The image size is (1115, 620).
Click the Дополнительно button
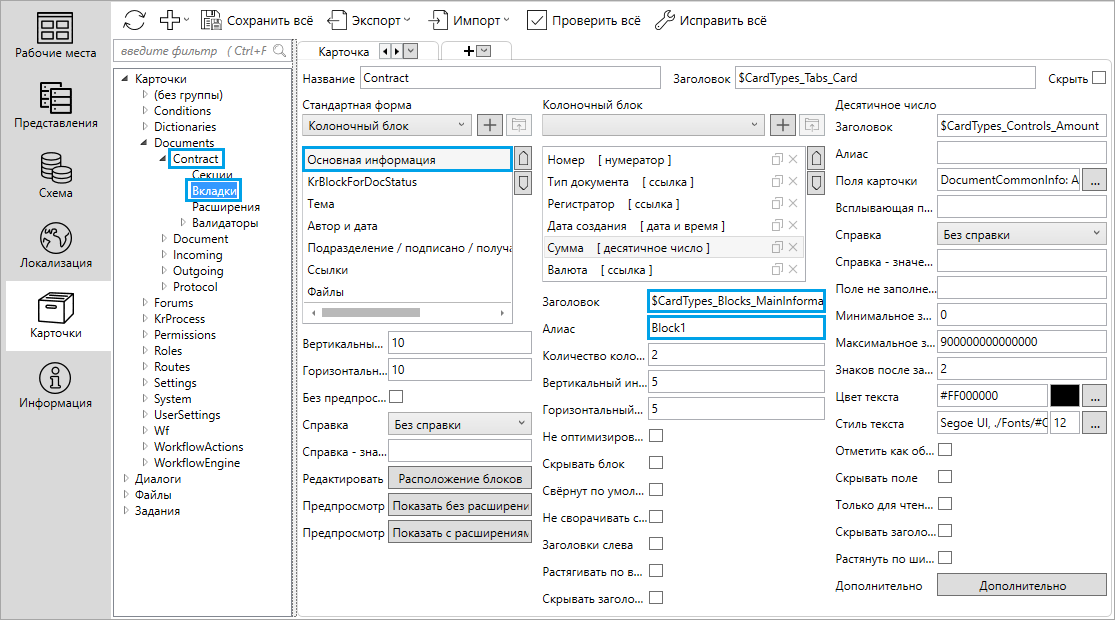(1021, 585)
